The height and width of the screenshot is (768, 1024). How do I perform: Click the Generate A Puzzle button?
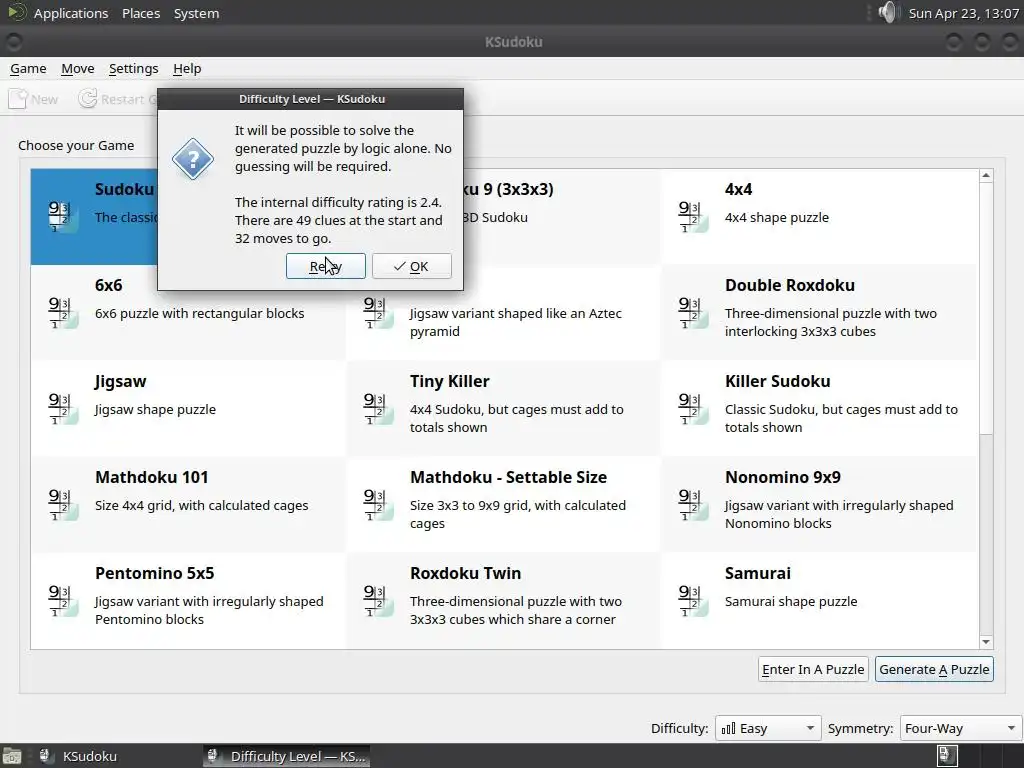pyautogui.click(x=934, y=669)
